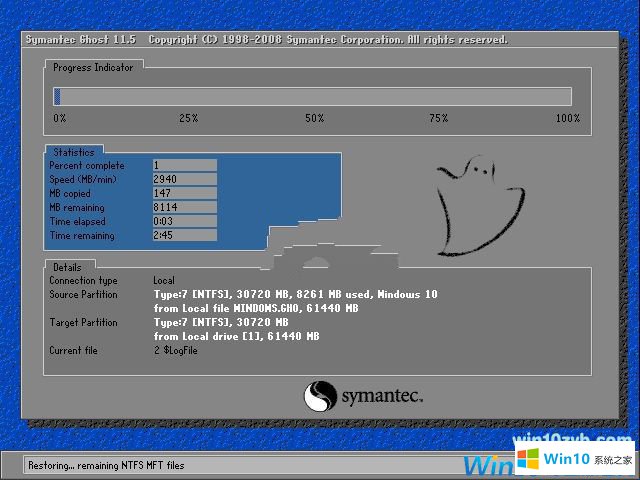Click the Time remaining label
640x480 pixels.
click(x=82, y=236)
